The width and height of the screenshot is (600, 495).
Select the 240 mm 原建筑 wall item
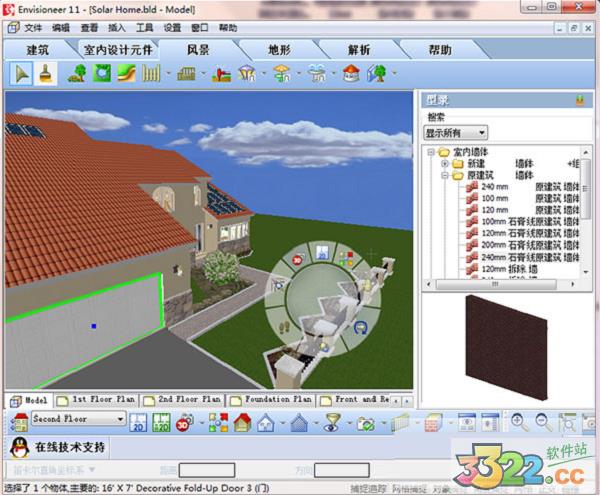522,187
